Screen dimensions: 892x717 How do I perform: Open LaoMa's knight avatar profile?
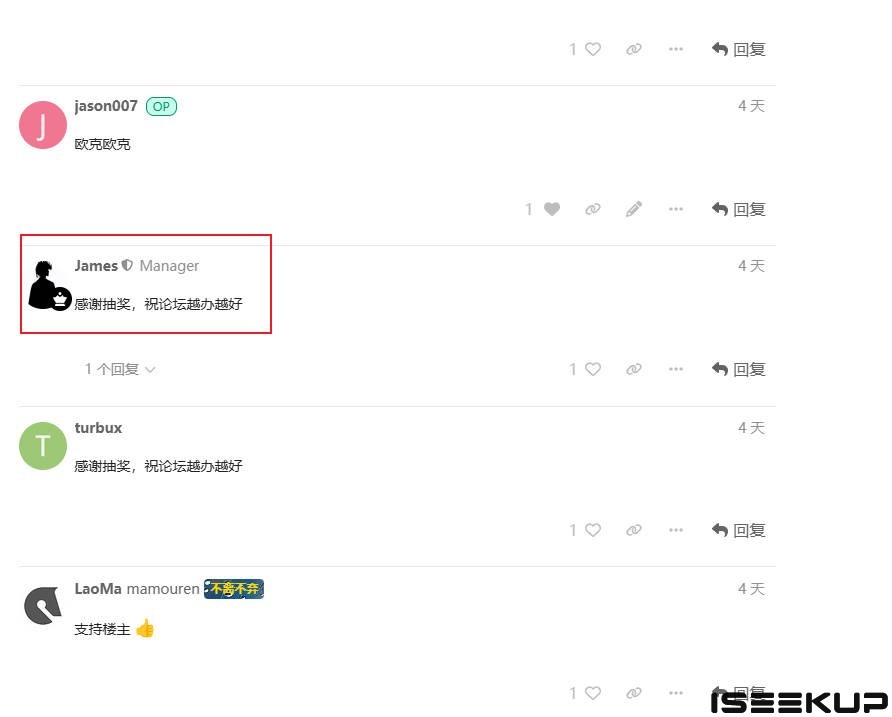click(x=43, y=605)
